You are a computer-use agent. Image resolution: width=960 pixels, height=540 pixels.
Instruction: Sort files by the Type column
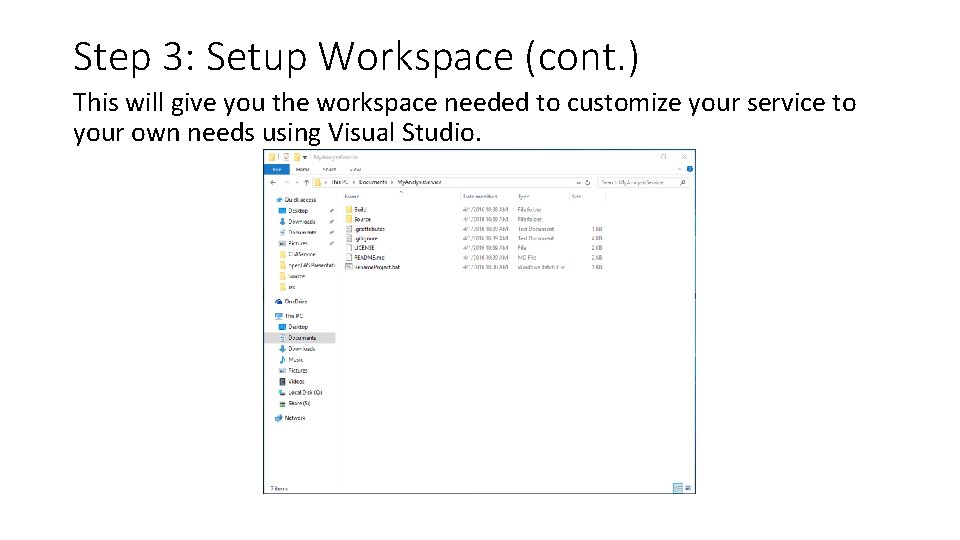coord(523,197)
